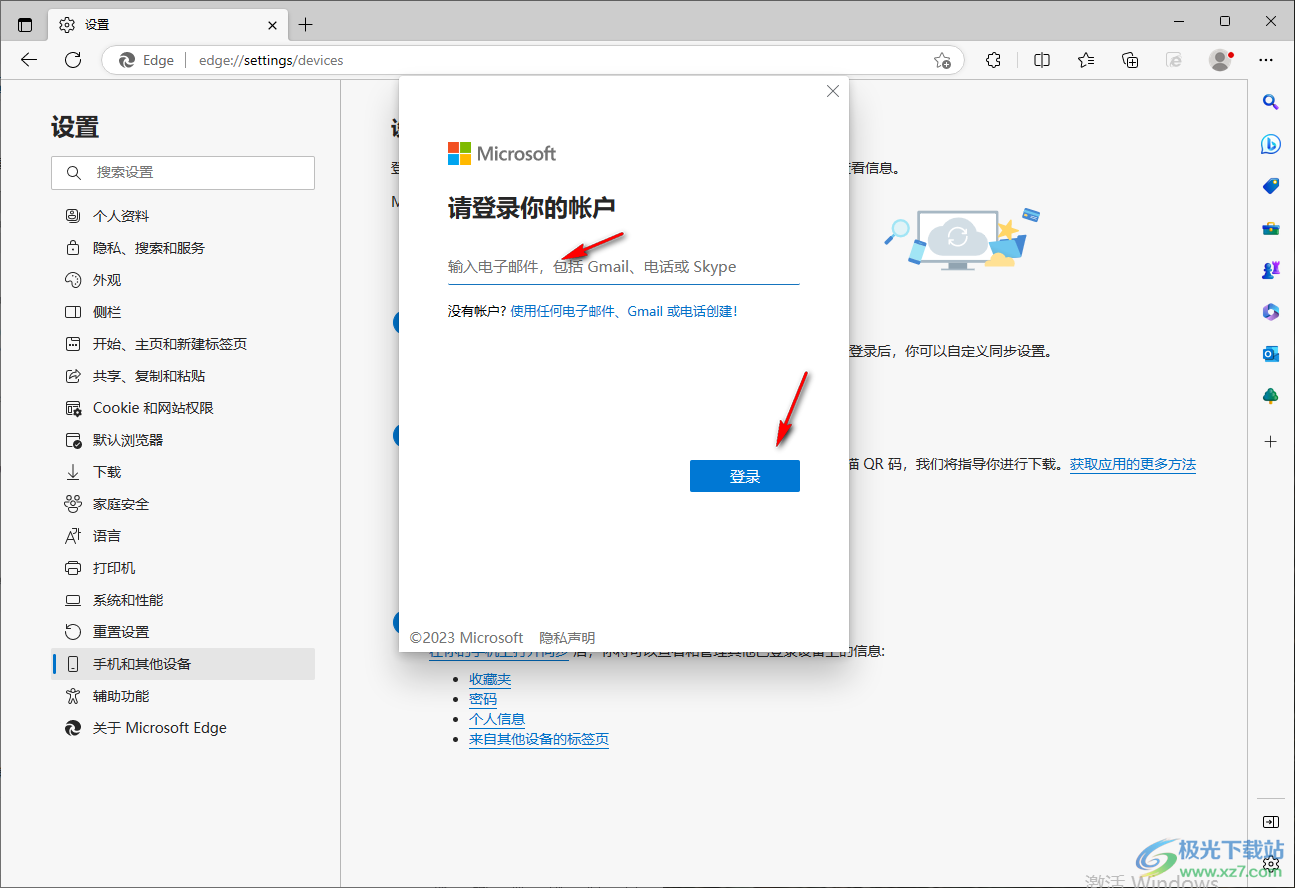Open Bing Chat sidebar icon

(1270, 144)
